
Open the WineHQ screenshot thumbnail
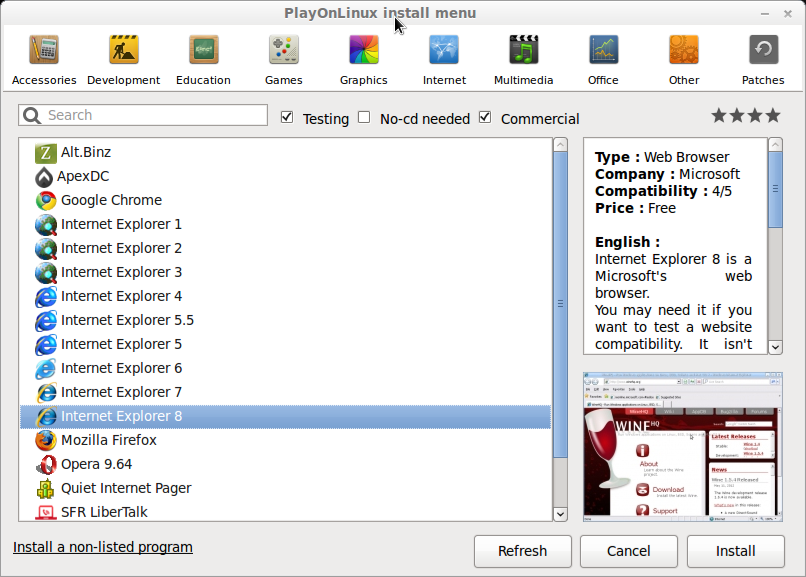pos(683,447)
